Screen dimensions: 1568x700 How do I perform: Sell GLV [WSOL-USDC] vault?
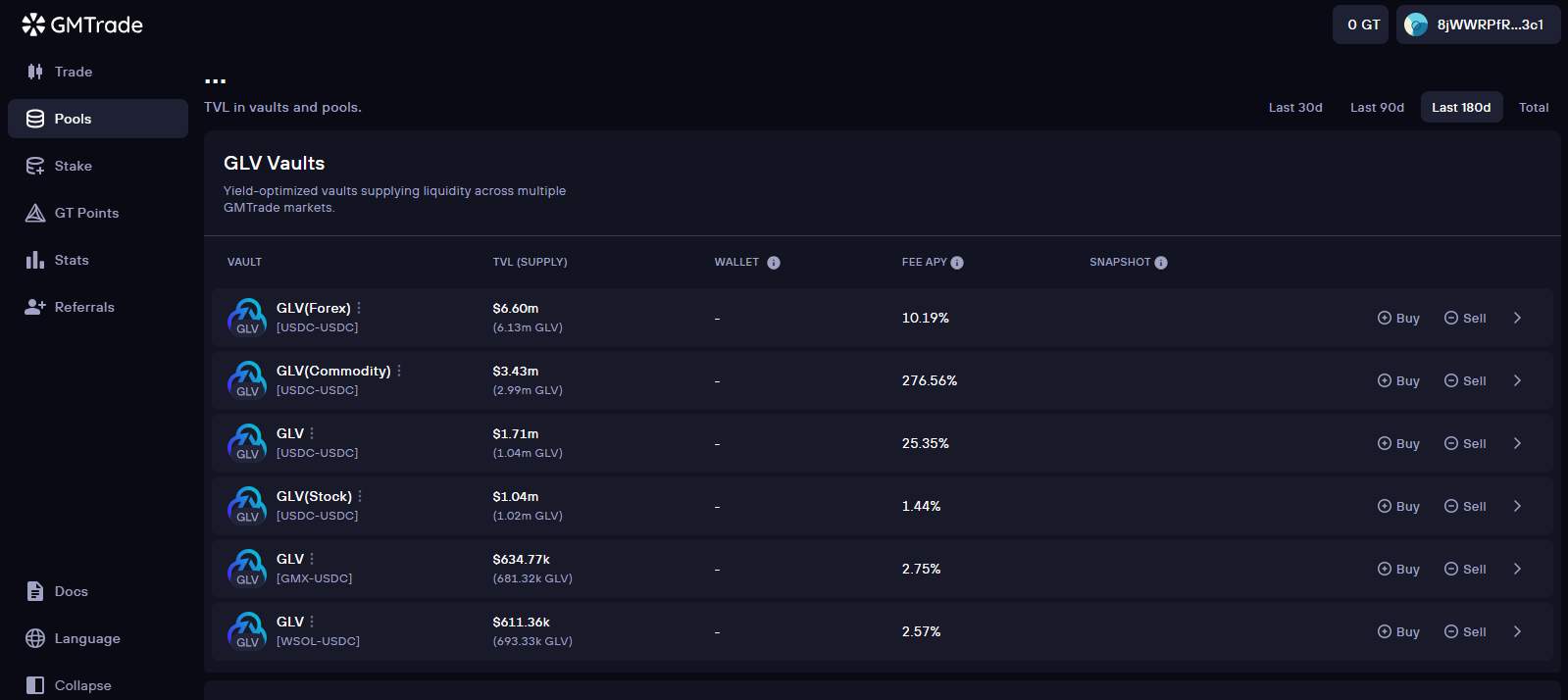[1465, 631]
